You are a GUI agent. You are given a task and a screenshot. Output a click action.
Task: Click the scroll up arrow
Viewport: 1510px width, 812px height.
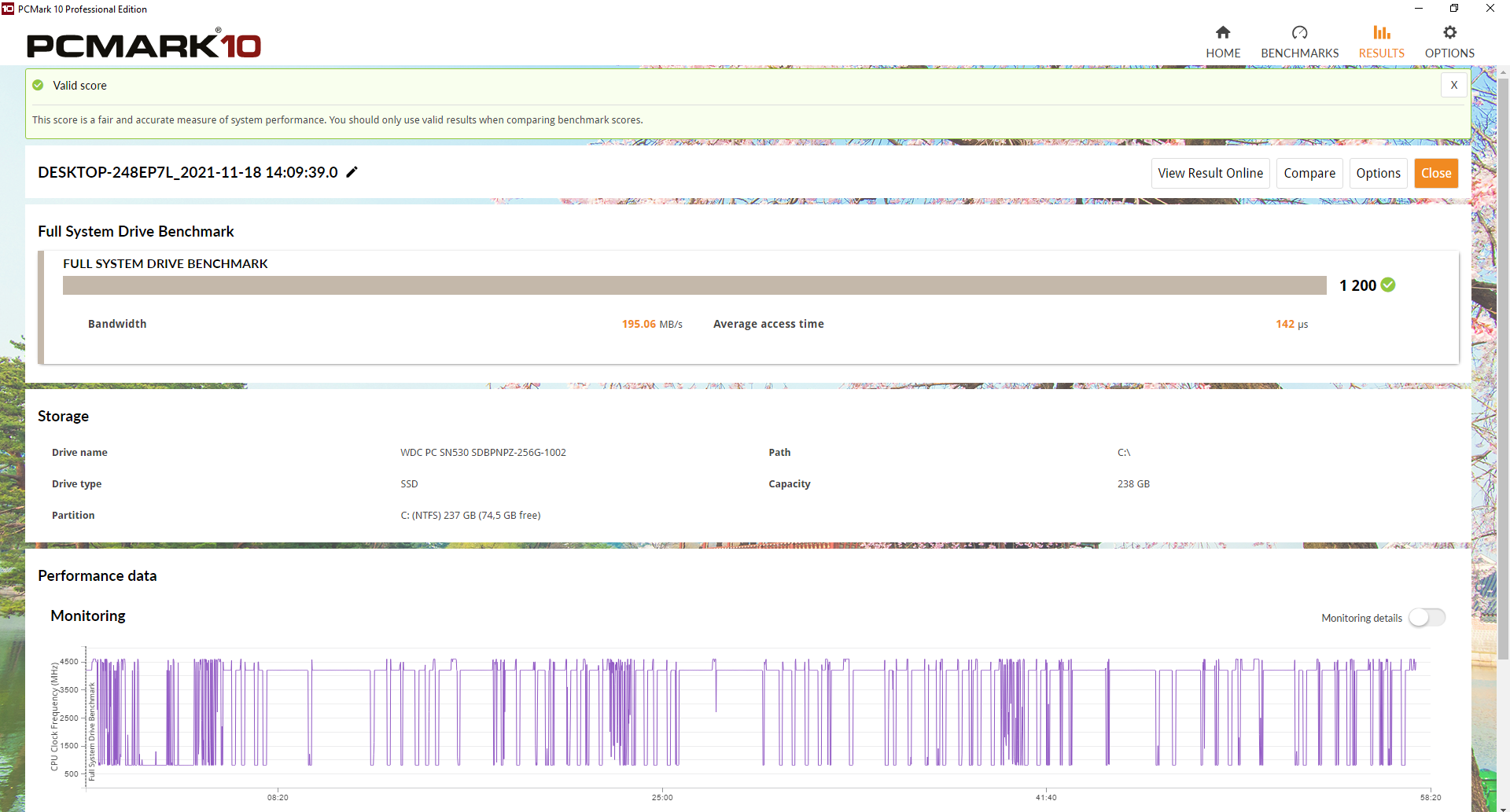tap(1503, 72)
